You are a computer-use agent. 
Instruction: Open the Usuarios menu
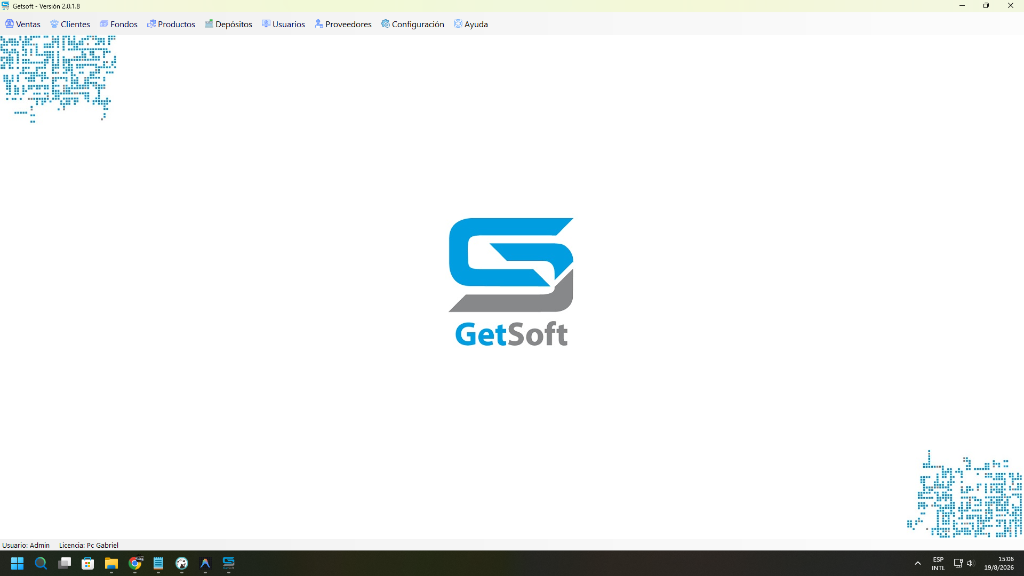coord(283,24)
